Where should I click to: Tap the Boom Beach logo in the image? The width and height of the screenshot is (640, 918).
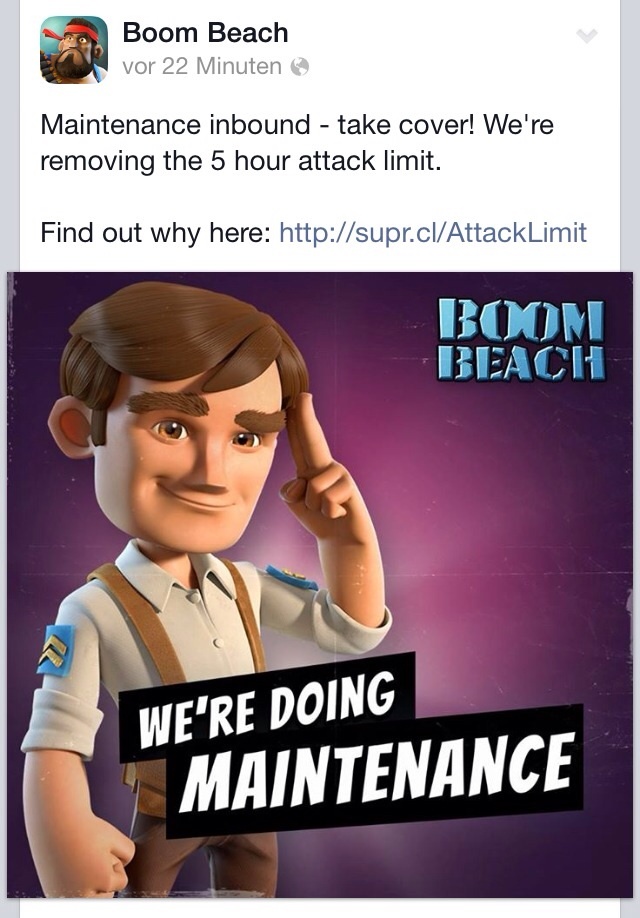(521, 340)
